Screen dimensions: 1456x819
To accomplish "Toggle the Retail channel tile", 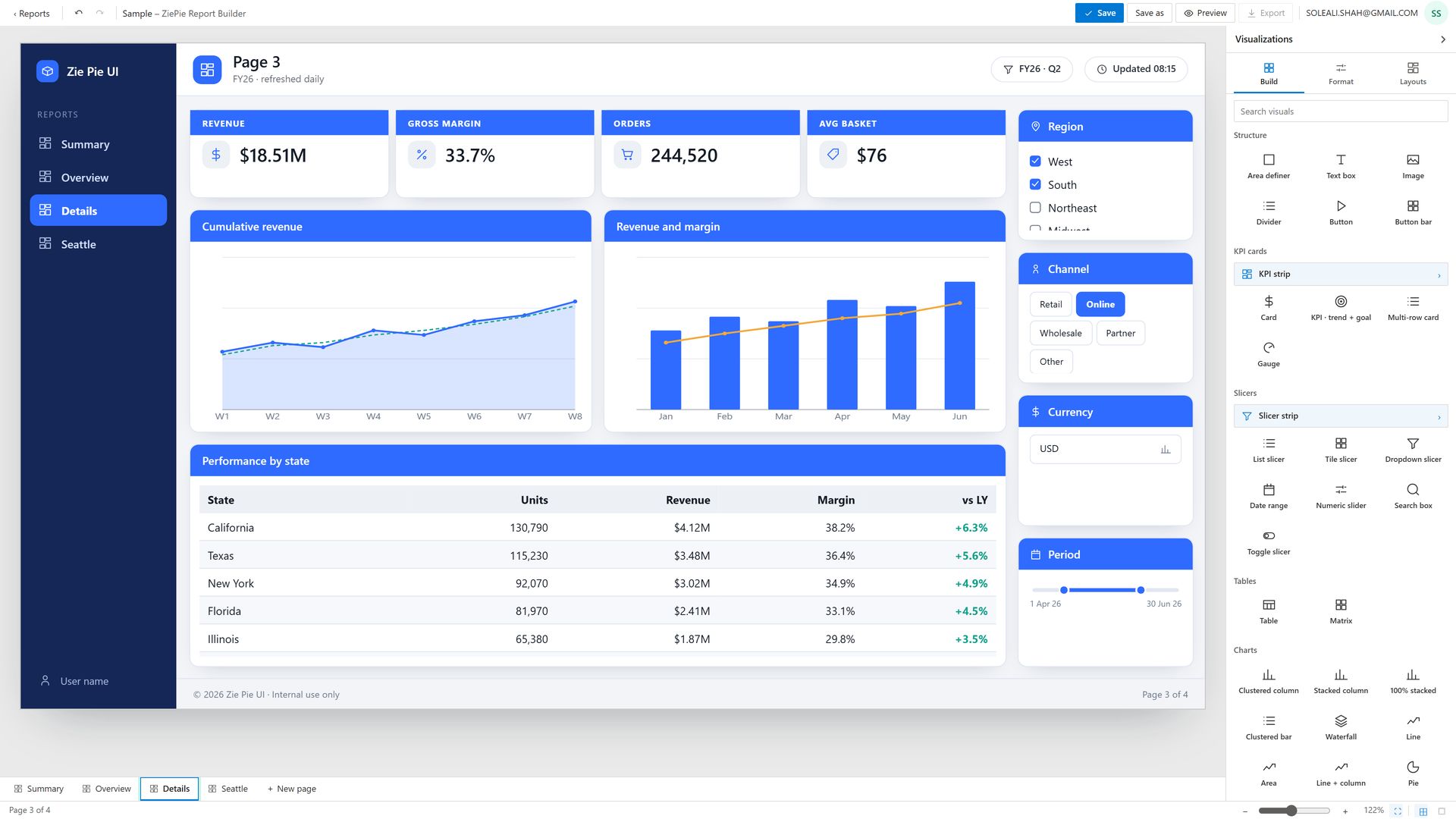I will pyautogui.click(x=1050, y=304).
